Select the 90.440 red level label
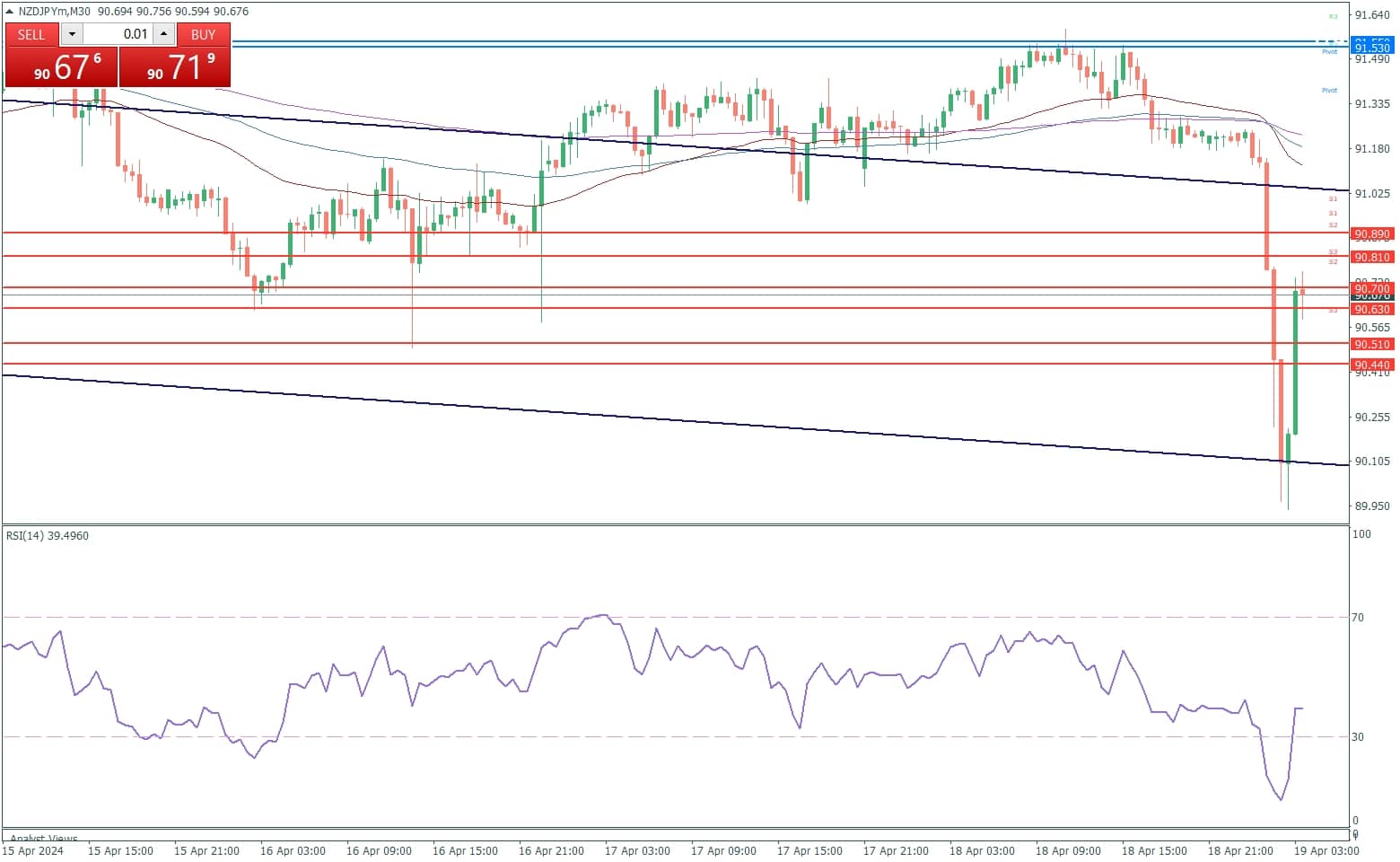 coord(1372,365)
